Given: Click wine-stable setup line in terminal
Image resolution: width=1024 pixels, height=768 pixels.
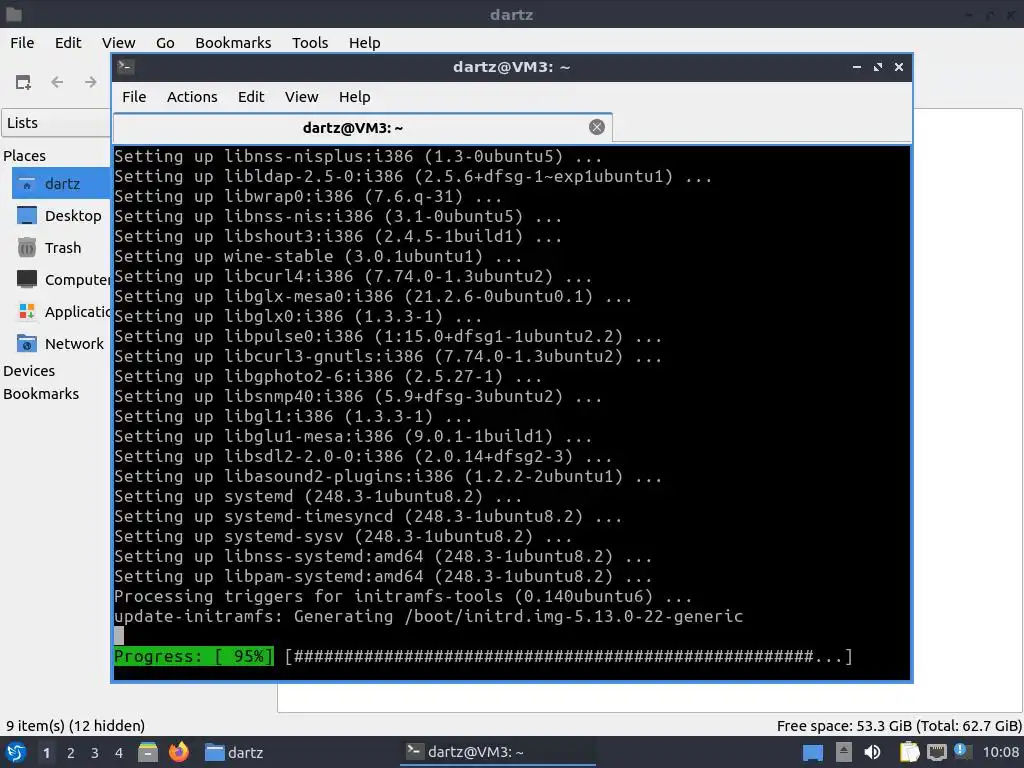Looking at the screenshot, I should coord(318,256).
